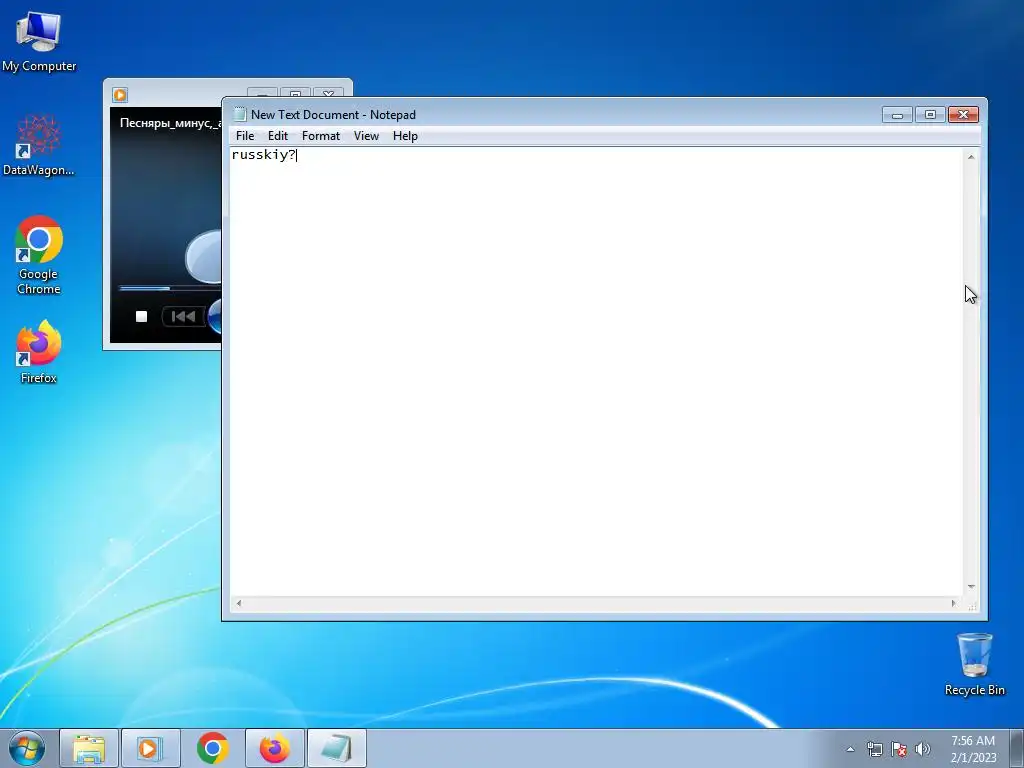
Task: Go to previous track in Media Player
Action: point(184,317)
